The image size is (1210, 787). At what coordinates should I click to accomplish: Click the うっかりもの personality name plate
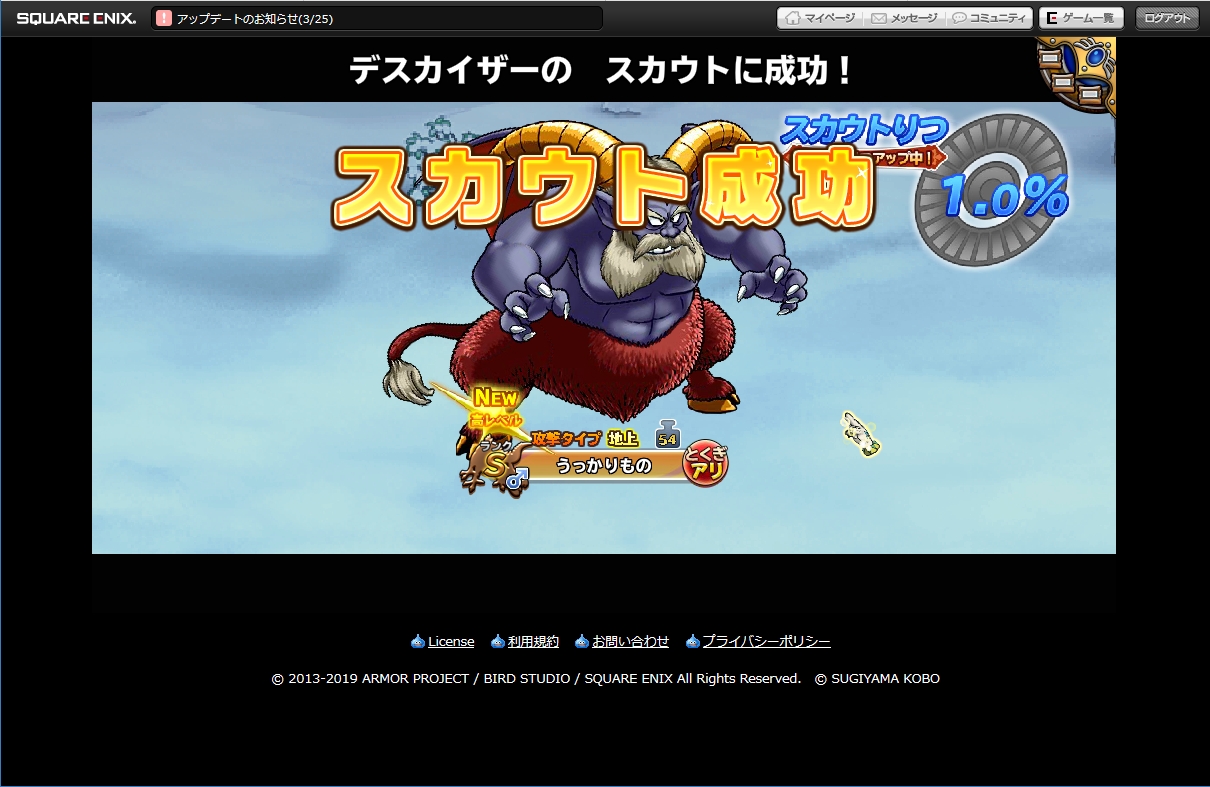[603, 465]
